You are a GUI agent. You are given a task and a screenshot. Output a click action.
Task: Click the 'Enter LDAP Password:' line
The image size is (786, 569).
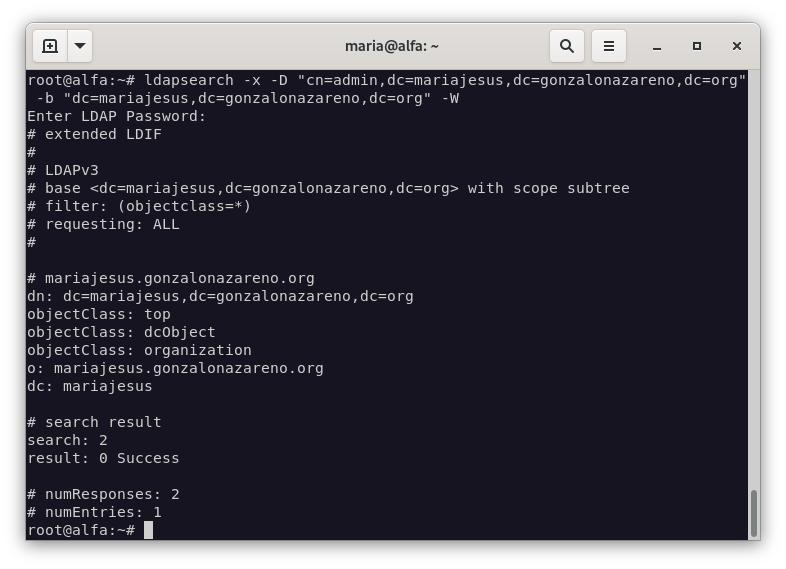point(117,116)
